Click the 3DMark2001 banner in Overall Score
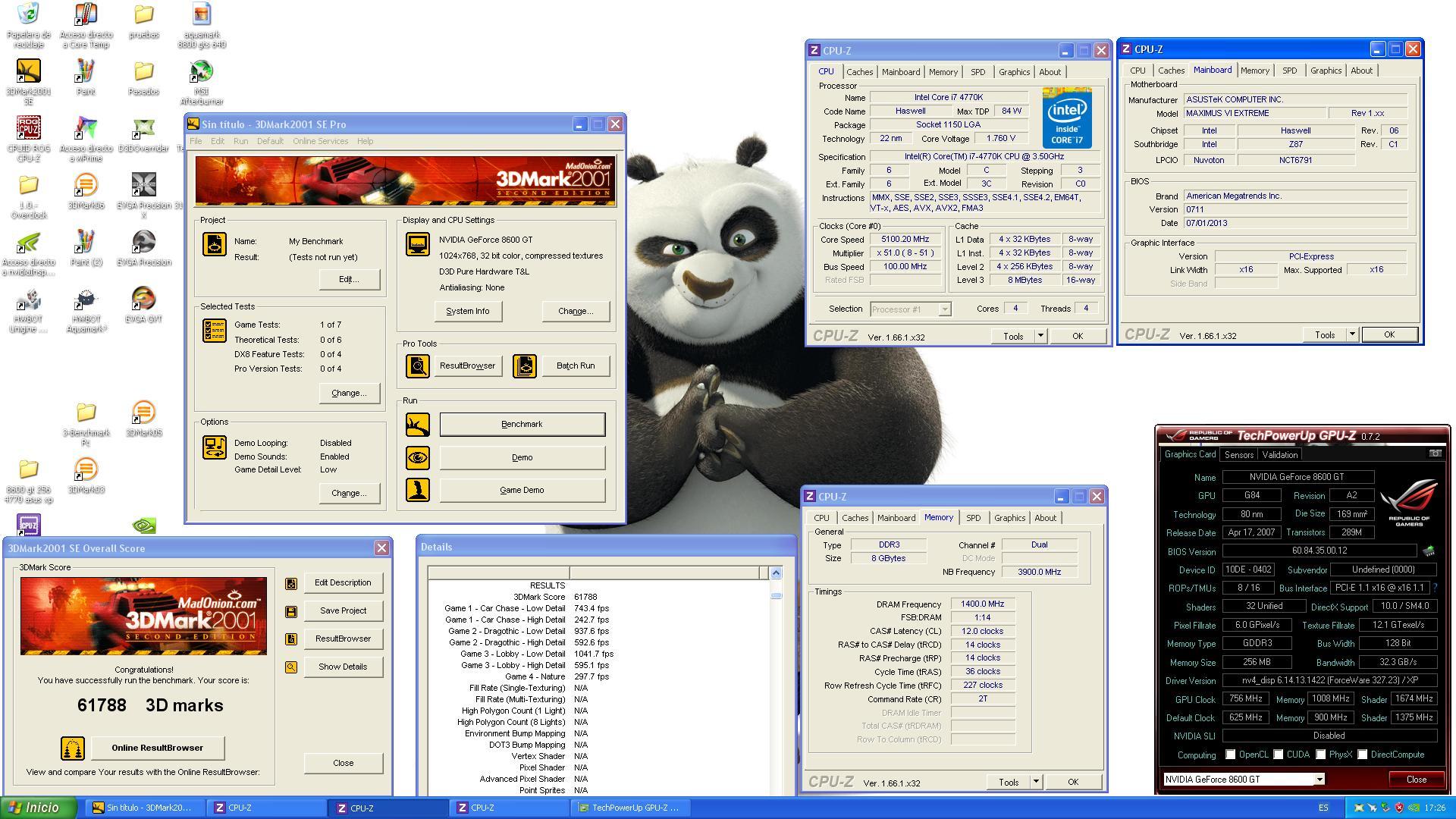Screen dimensions: 1456x819 click(143, 616)
